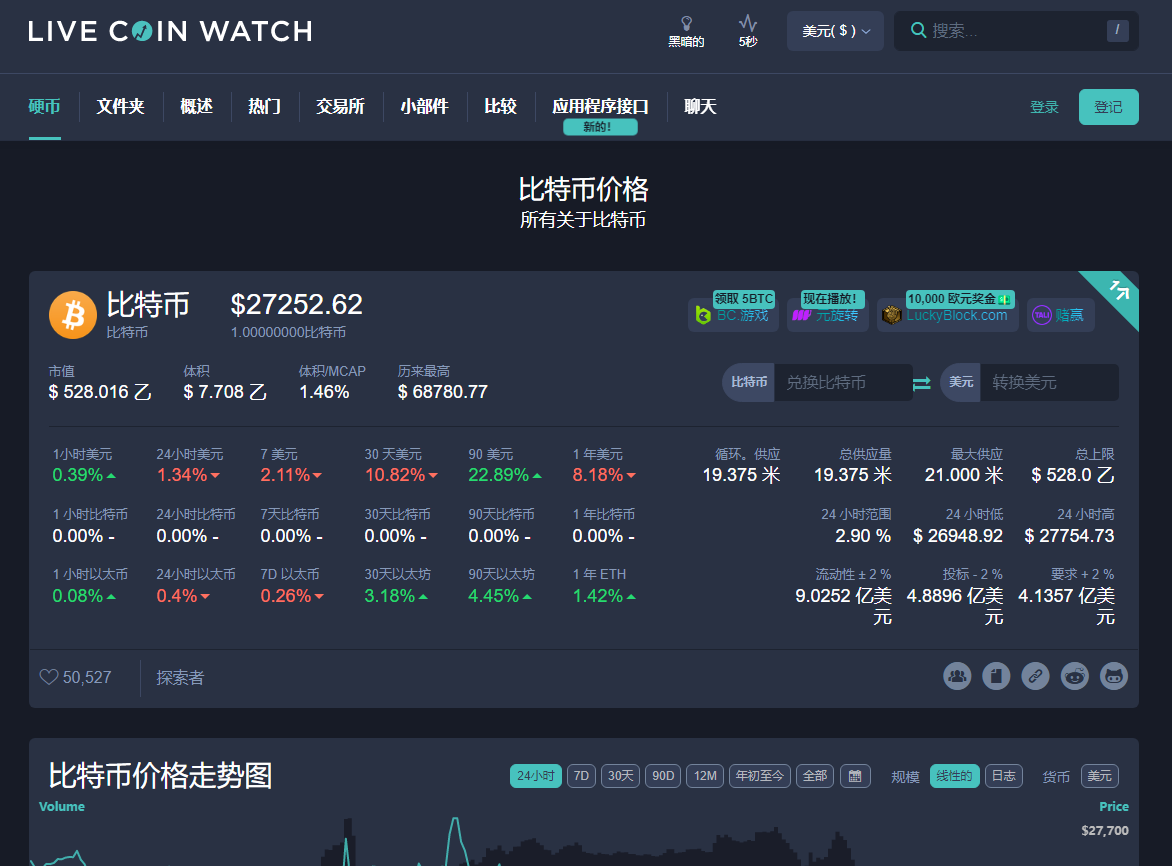Click the 兑换比特币 input field
The width and height of the screenshot is (1172, 866).
842,383
